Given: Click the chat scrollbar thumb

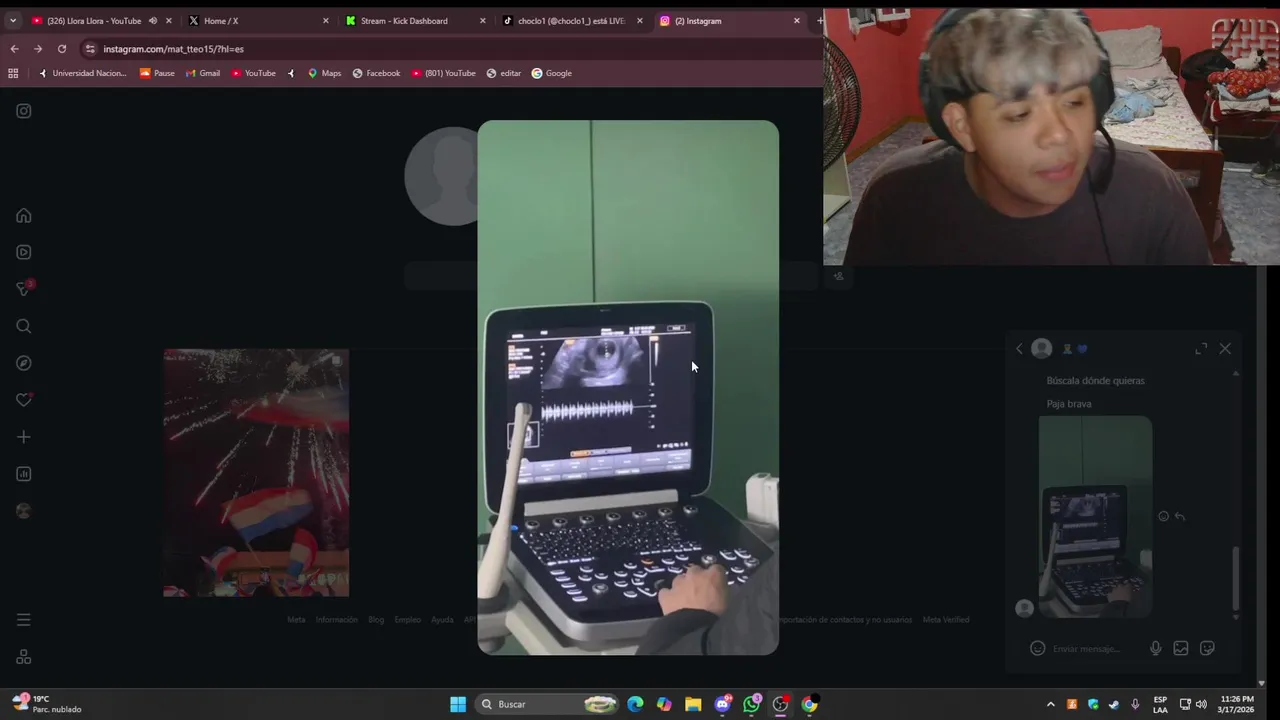Looking at the screenshot, I should (1236, 578).
